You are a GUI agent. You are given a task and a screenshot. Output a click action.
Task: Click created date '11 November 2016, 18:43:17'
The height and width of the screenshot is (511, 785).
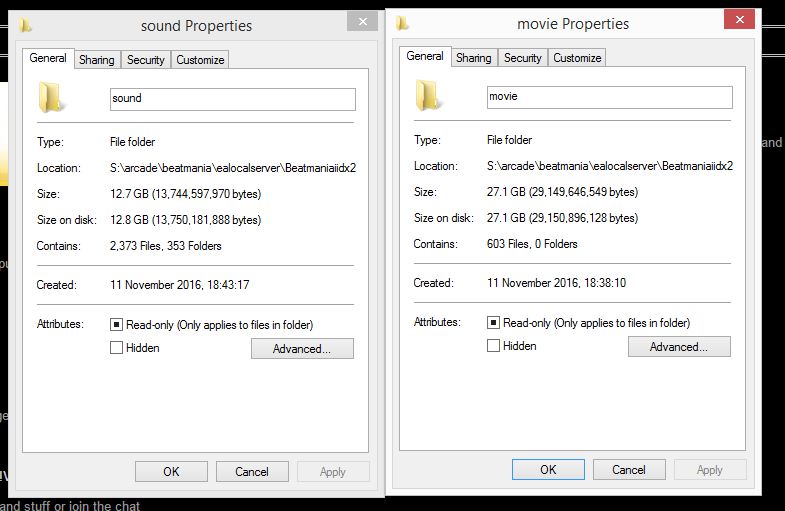pos(180,285)
